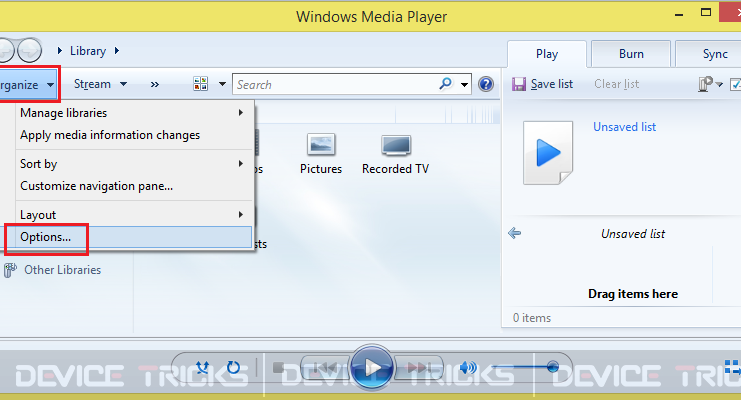Click the Next track button

418,367
